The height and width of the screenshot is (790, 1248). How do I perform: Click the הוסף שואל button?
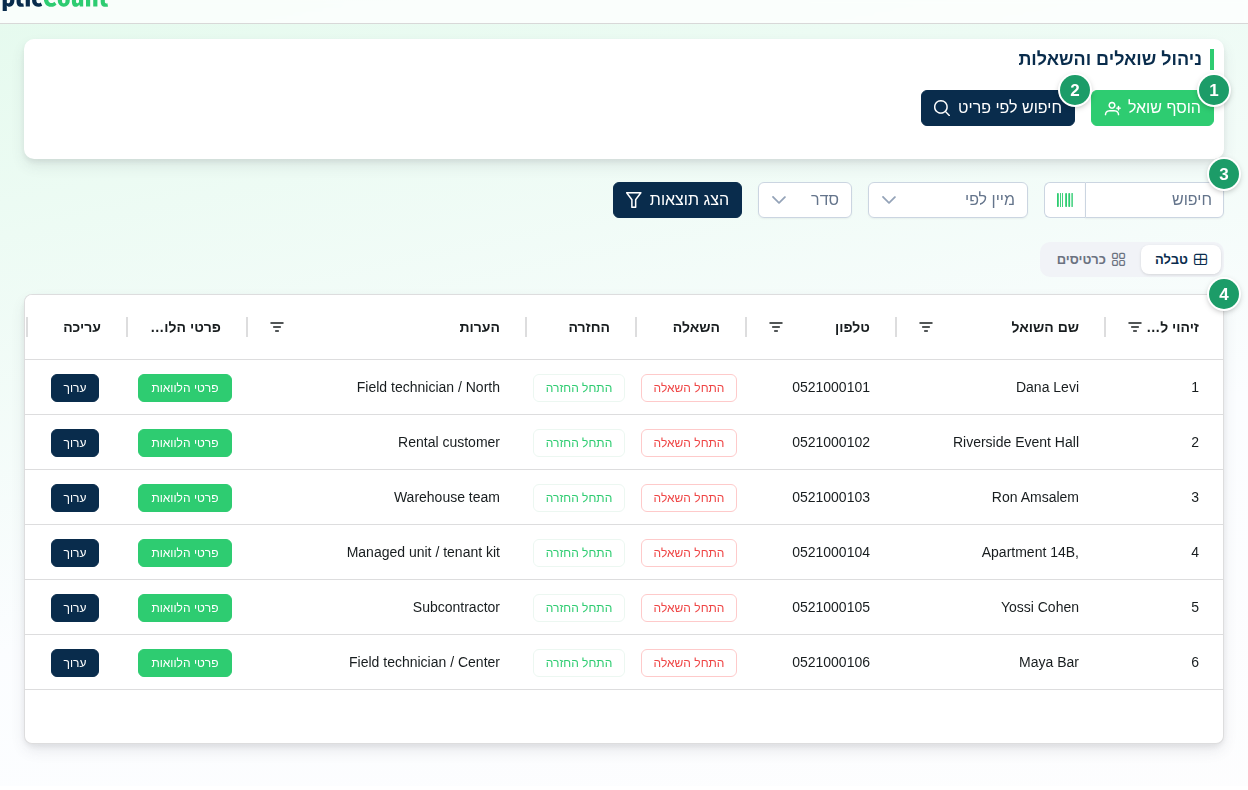pyautogui.click(x=1152, y=108)
